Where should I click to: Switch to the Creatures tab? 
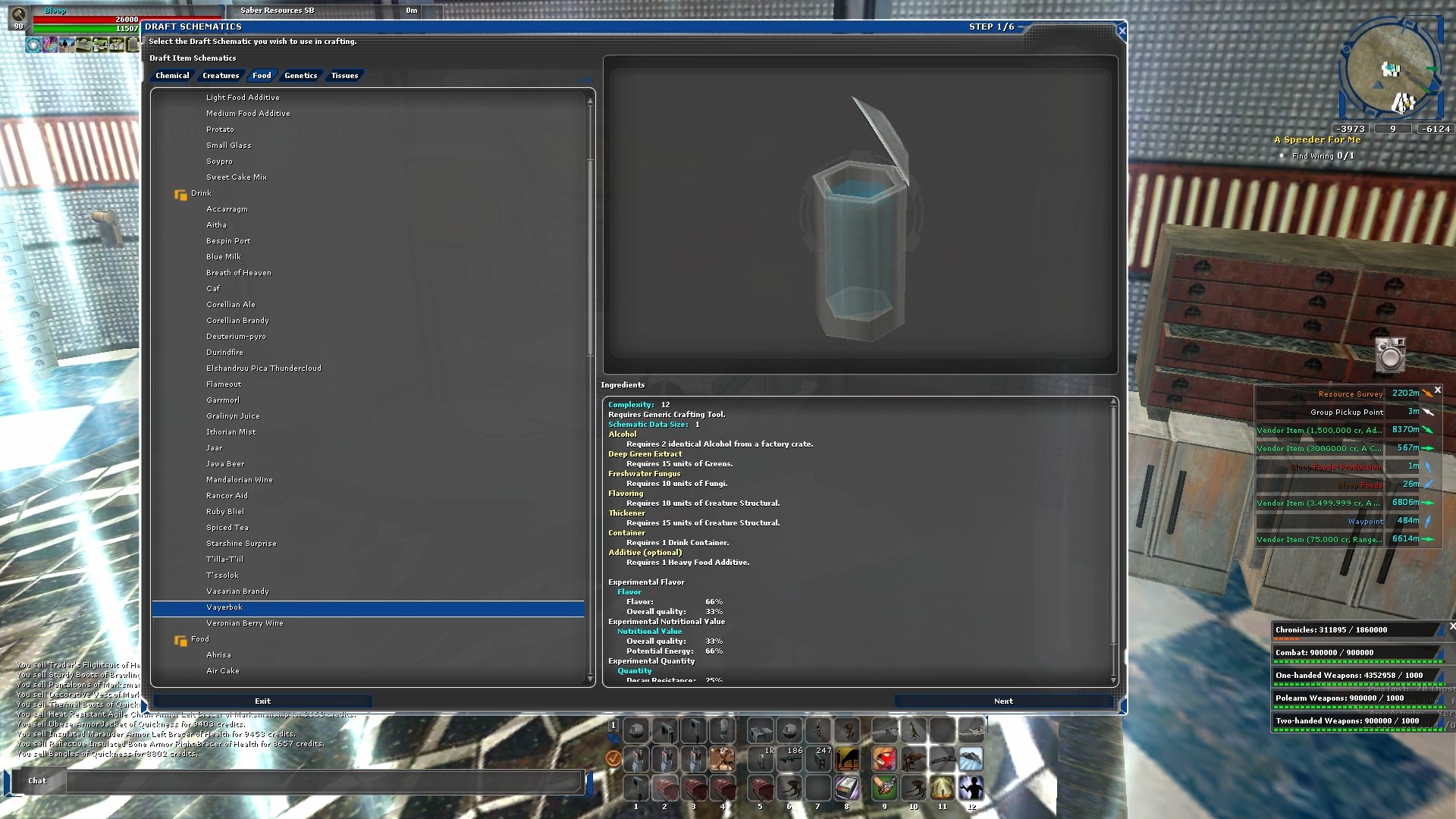click(x=221, y=75)
